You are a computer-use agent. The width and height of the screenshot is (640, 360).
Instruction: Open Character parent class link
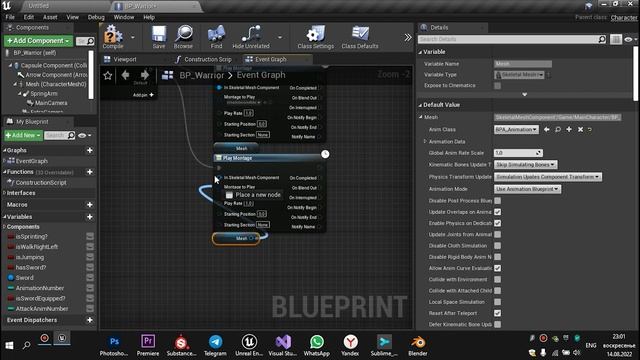[624, 18]
